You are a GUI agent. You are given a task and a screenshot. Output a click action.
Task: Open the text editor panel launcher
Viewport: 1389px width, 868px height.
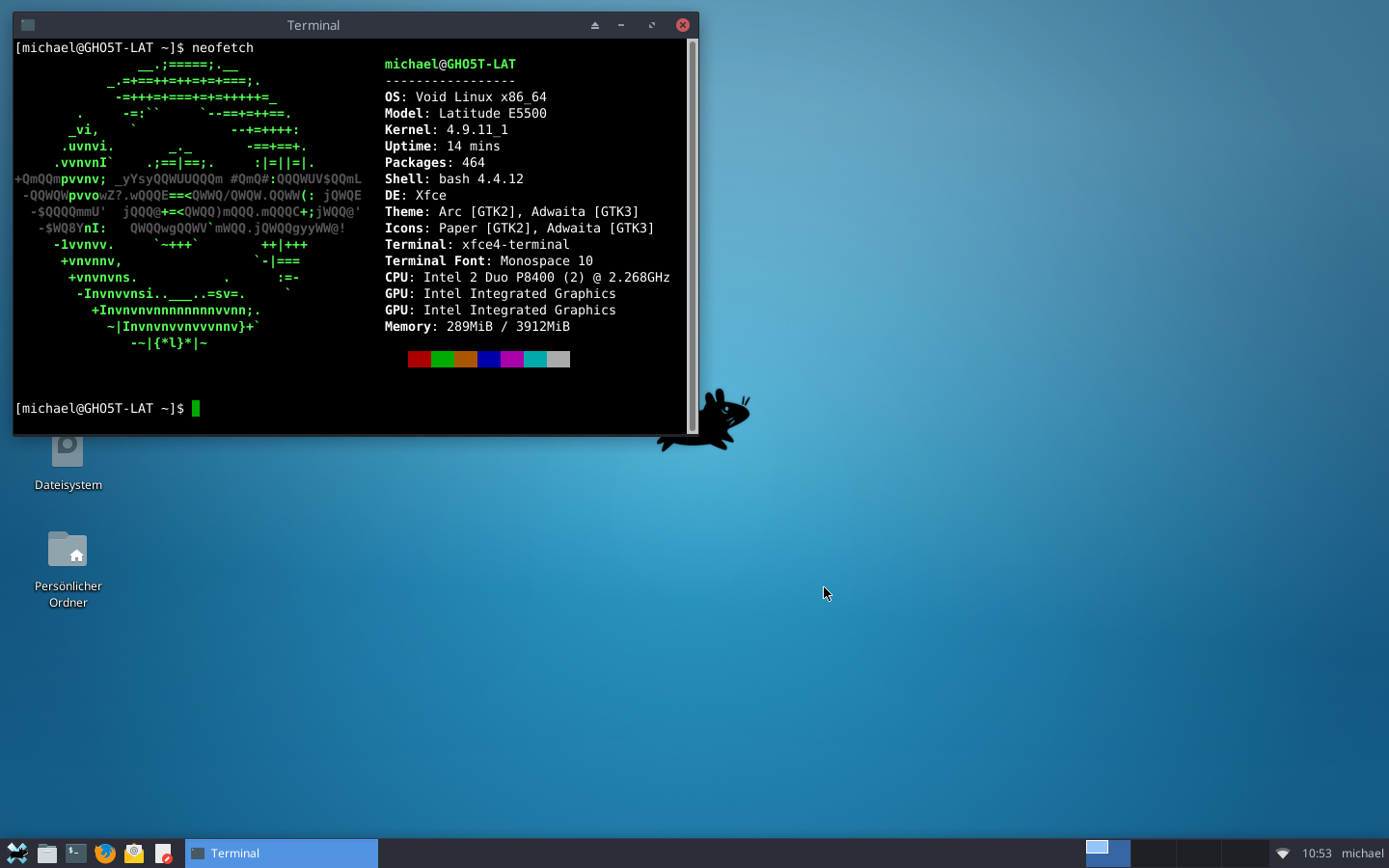pyautogui.click(x=163, y=853)
